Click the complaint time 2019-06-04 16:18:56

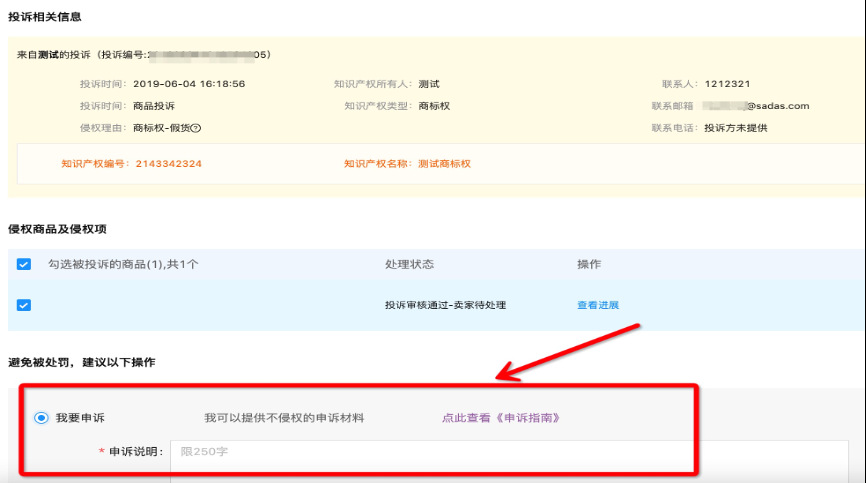(189, 84)
